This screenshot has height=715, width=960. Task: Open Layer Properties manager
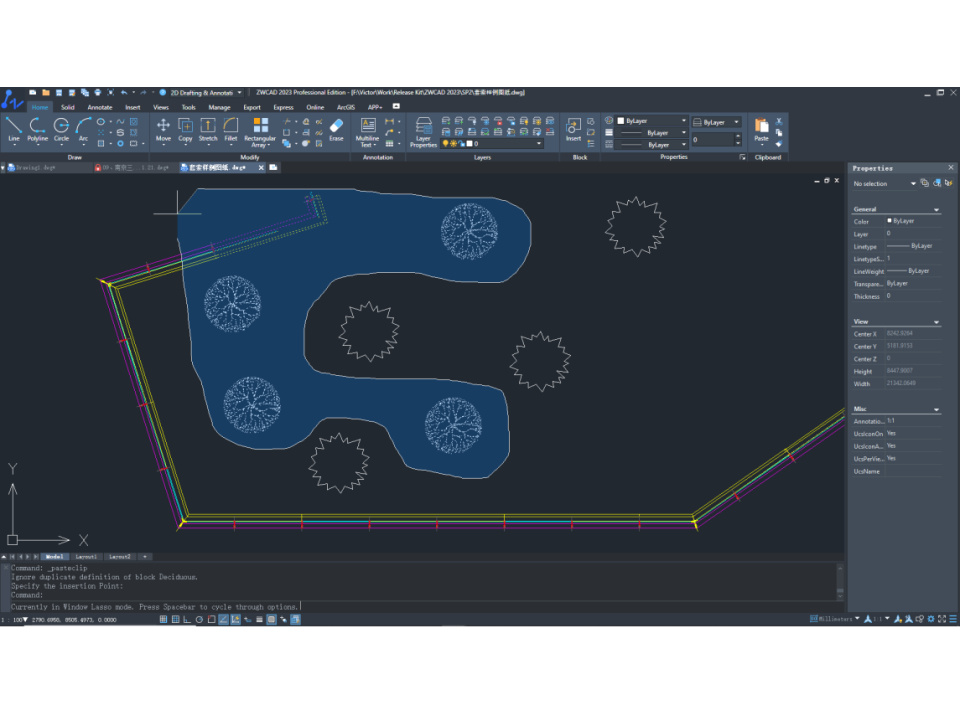(x=423, y=132)
